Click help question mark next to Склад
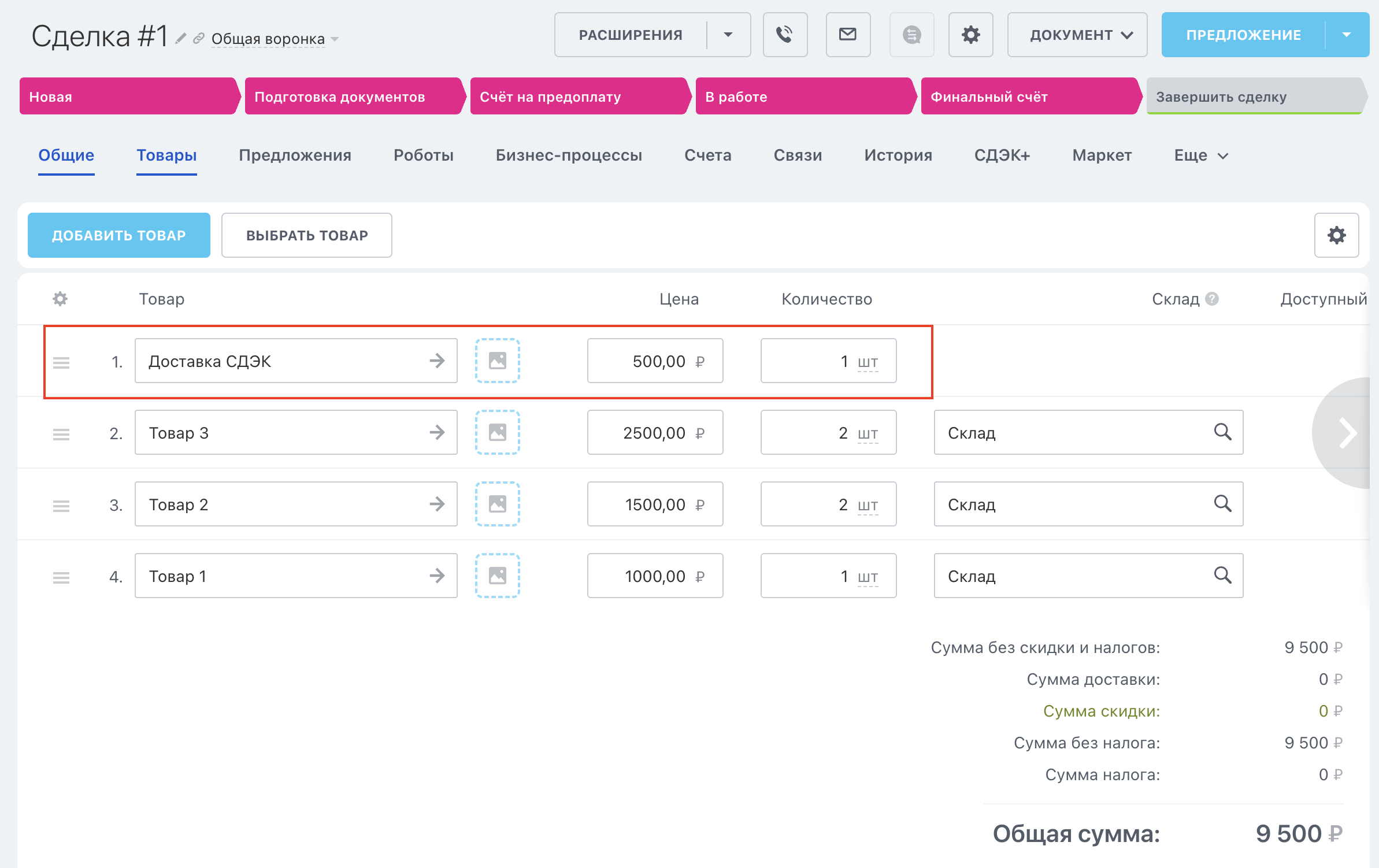The image size is (1379, 868). (1213, 299)
